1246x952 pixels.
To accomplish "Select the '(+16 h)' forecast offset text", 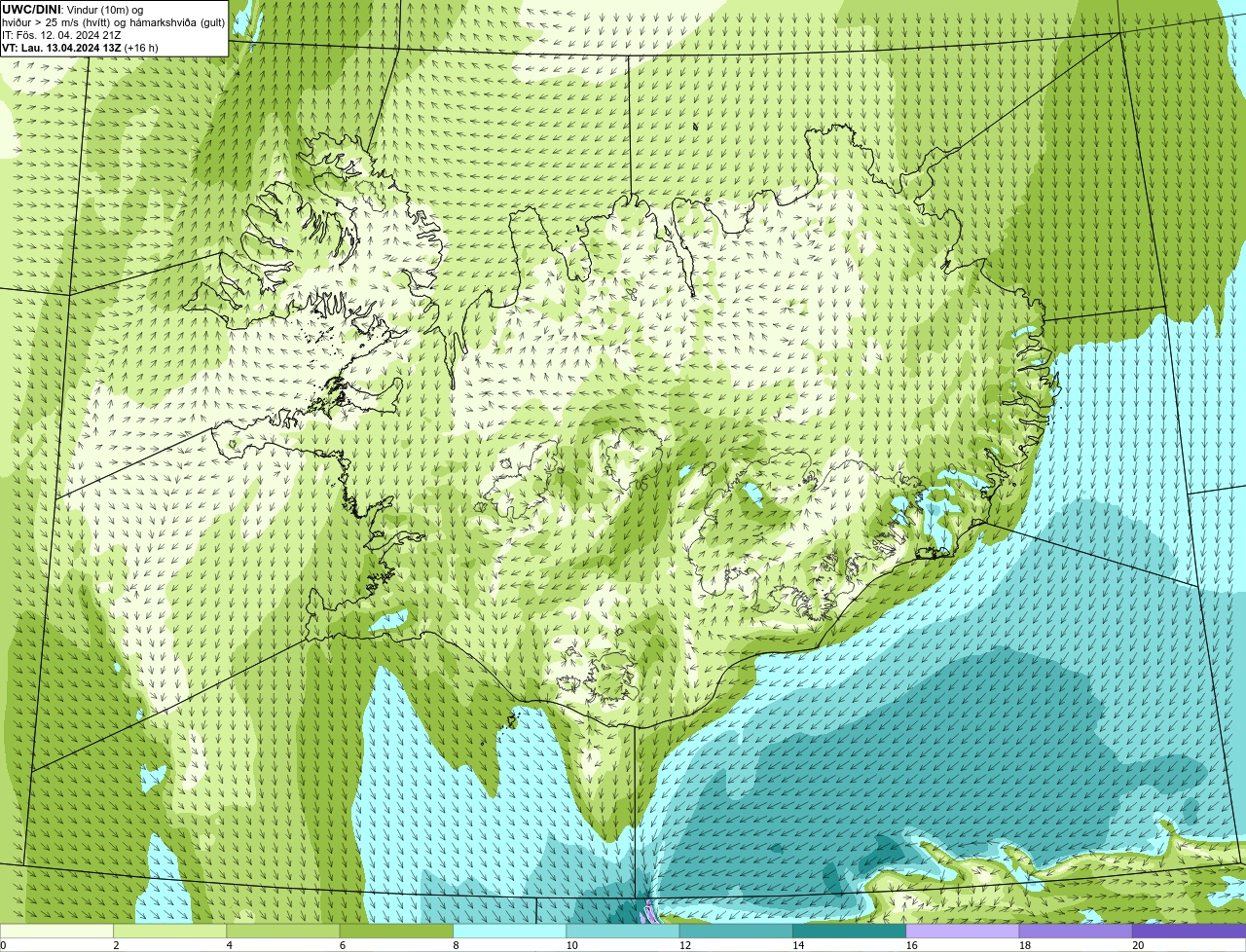I will (x=141, y=48).
